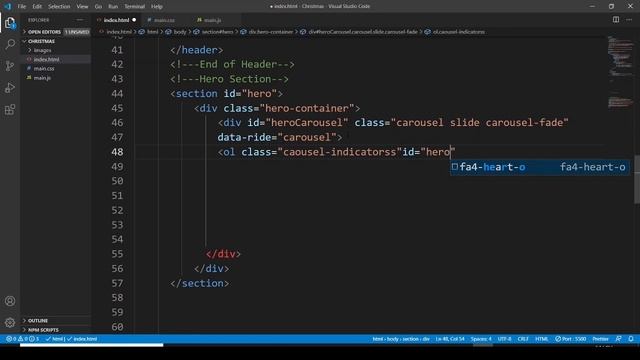Expand the NPM Scripts section
The height and width of the screenshot is (360, 640).
(43, 330)
